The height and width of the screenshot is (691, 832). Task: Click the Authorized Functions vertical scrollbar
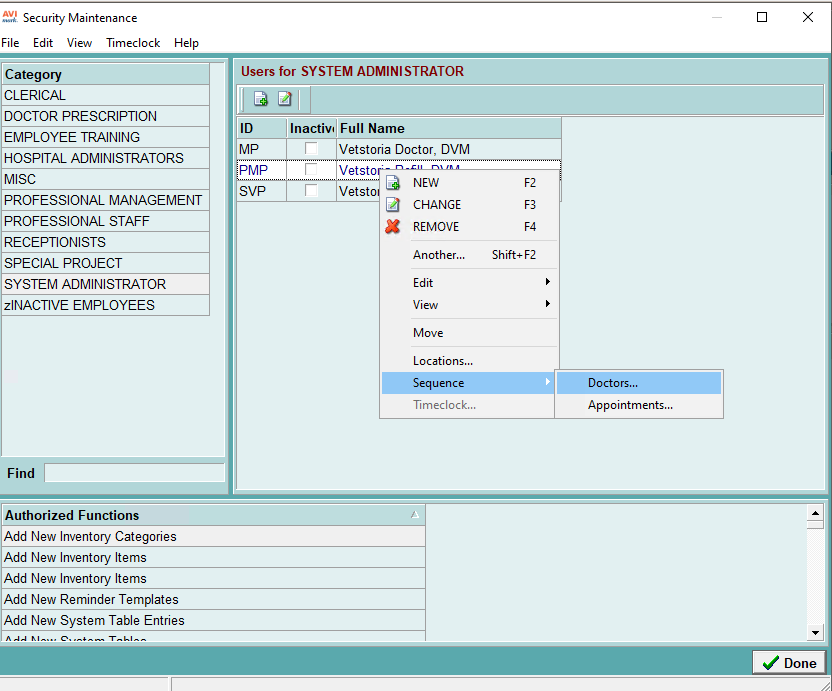(x=815, y=575)
